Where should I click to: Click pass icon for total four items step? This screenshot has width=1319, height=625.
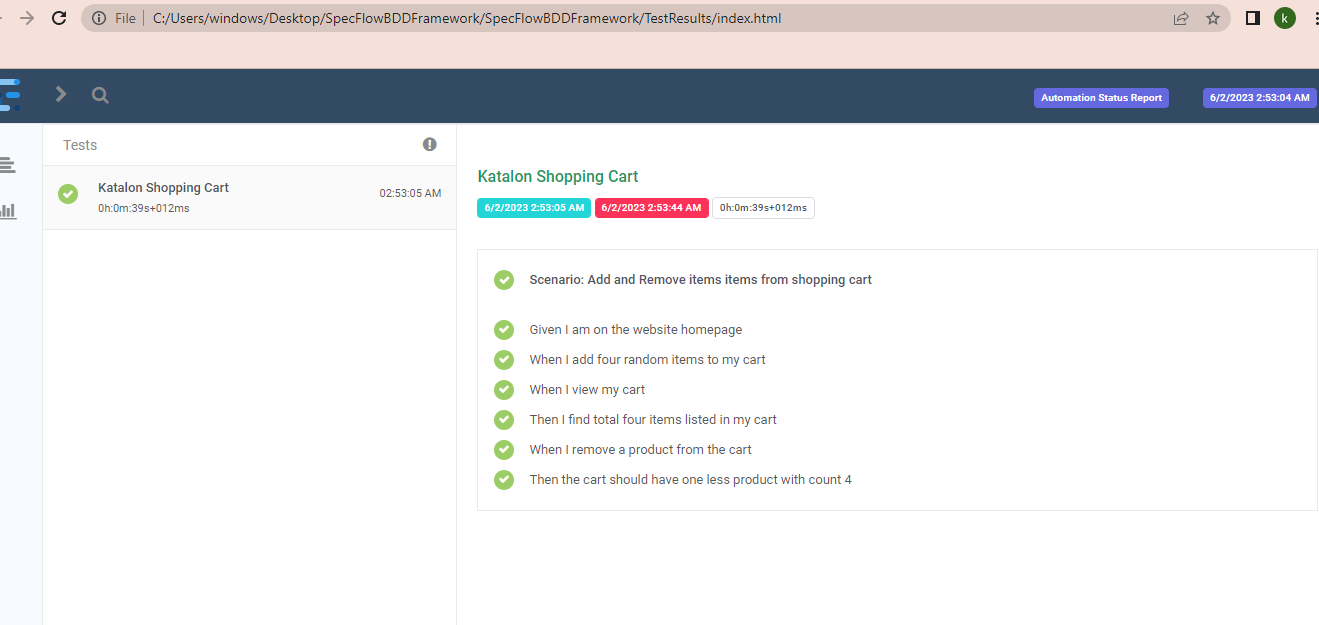pyautogui.click(x=504, y=420)
